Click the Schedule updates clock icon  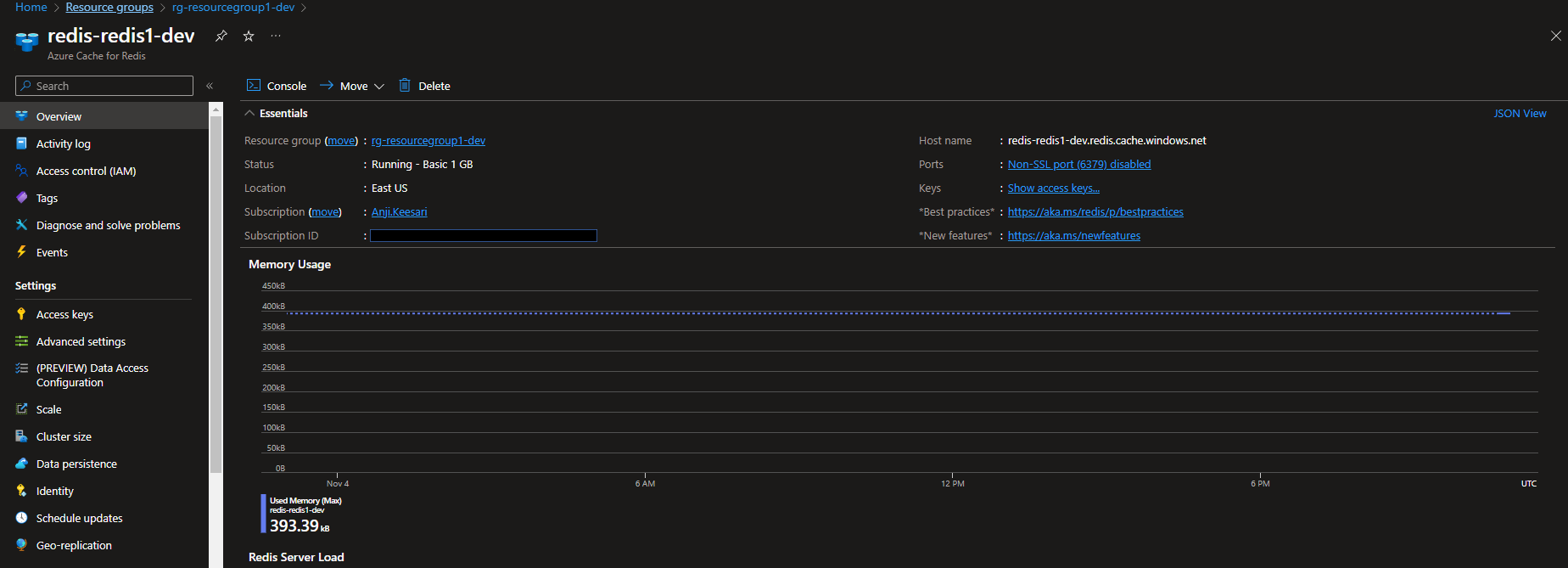click(x=21, y=518)
